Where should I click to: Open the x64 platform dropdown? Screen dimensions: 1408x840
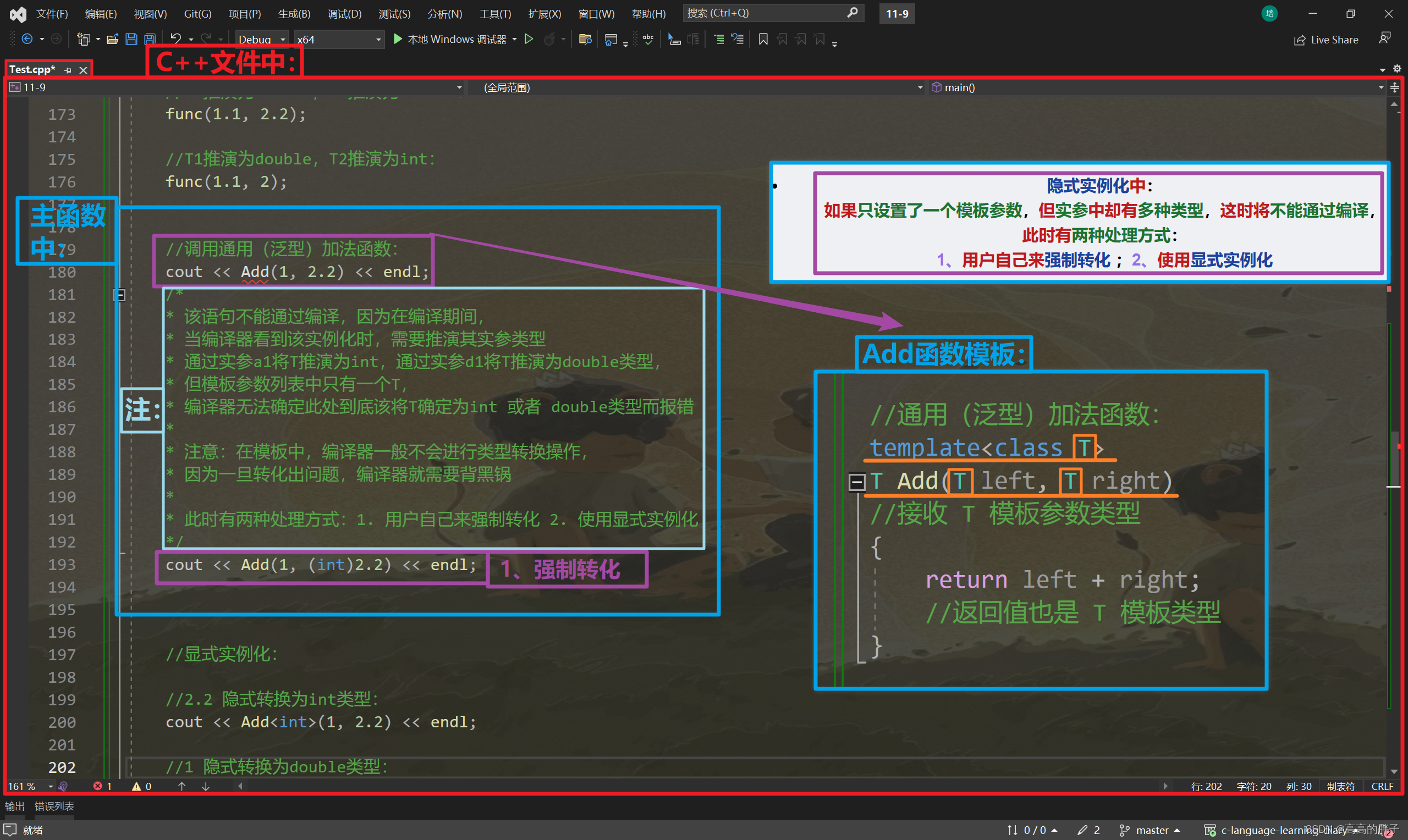(339, 39)
